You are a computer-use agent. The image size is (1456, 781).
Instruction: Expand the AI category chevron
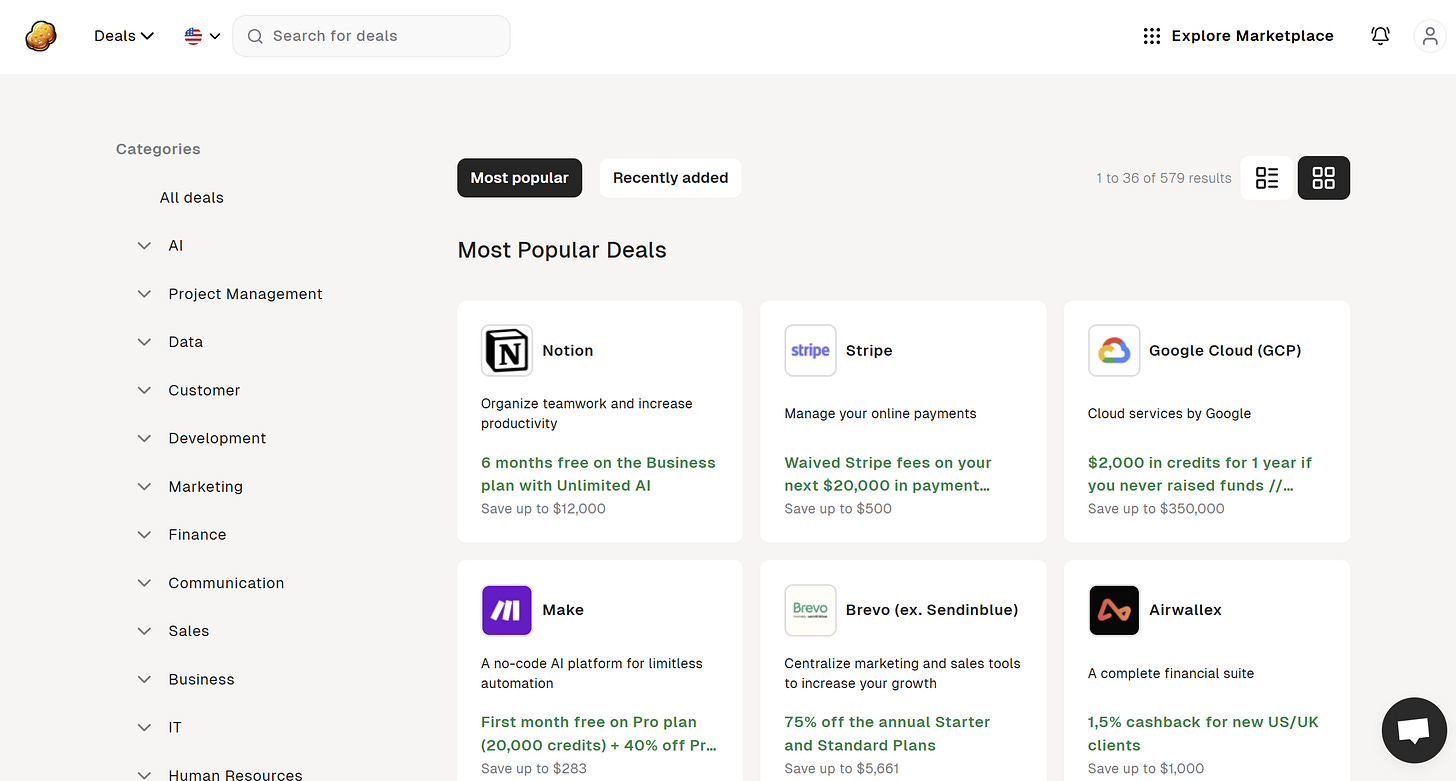click(x=144, y=246)
